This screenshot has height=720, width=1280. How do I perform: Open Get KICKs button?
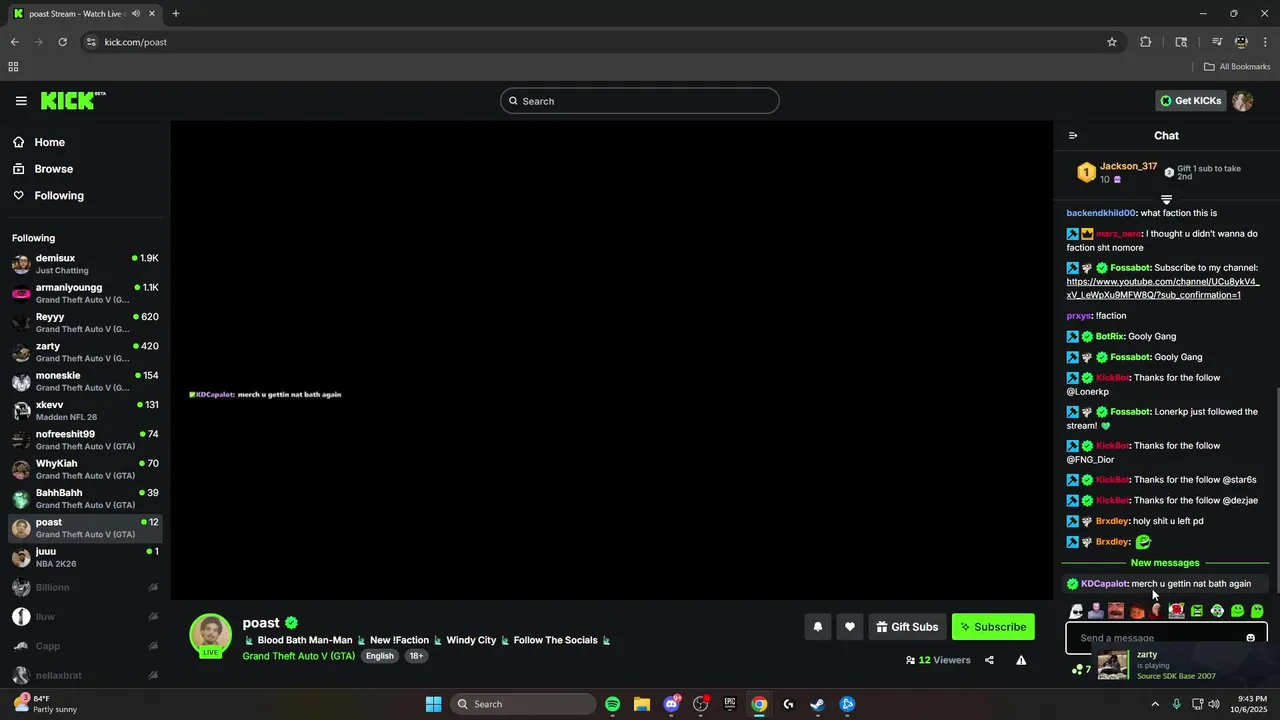point(1190,101)
